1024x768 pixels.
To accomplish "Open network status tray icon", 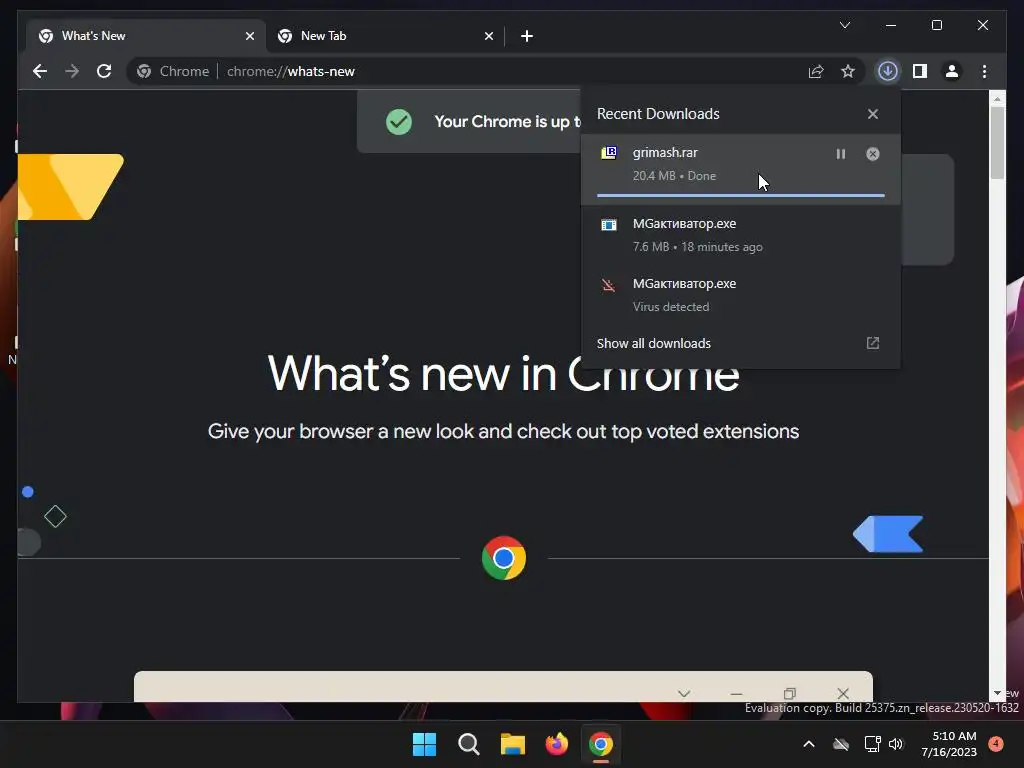I will pos(872,744).
